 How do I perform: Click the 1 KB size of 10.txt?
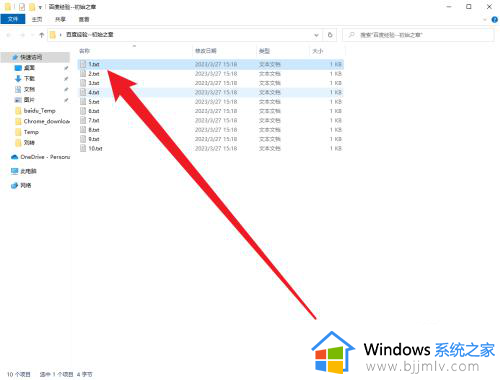point(336,148)
